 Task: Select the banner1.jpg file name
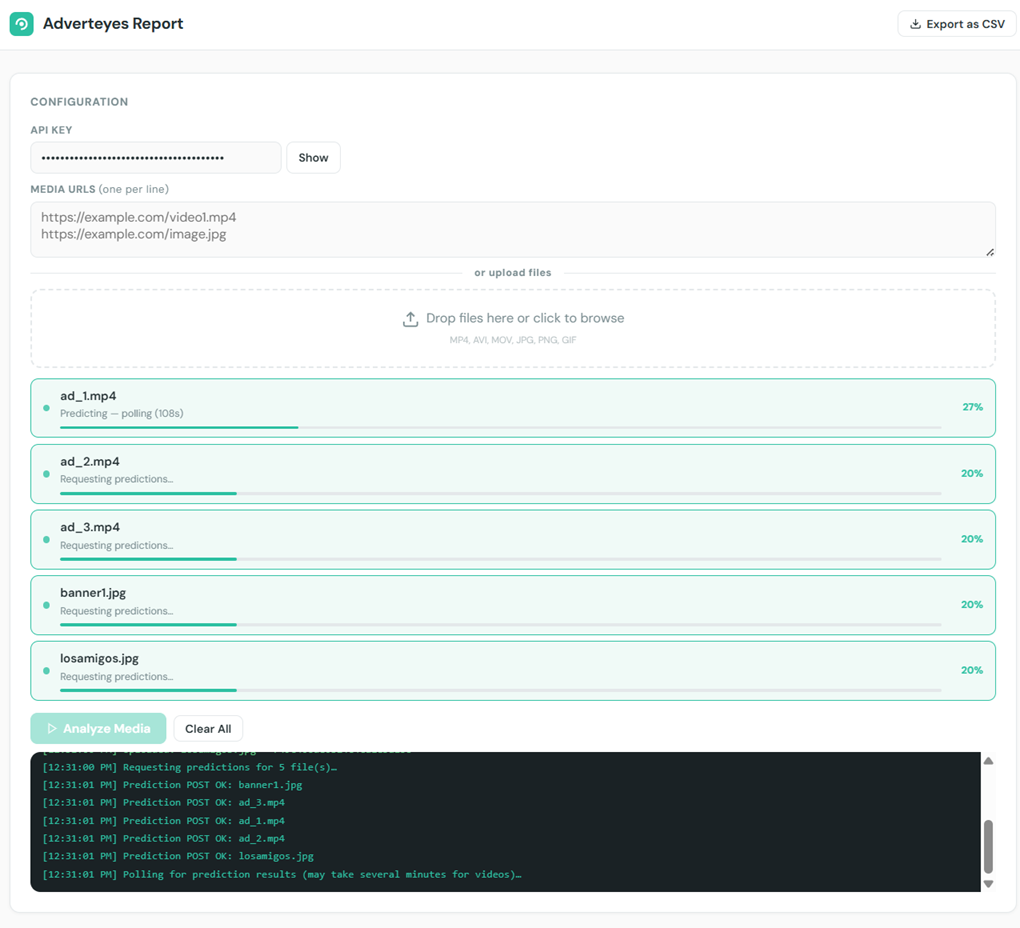(93, 593)
